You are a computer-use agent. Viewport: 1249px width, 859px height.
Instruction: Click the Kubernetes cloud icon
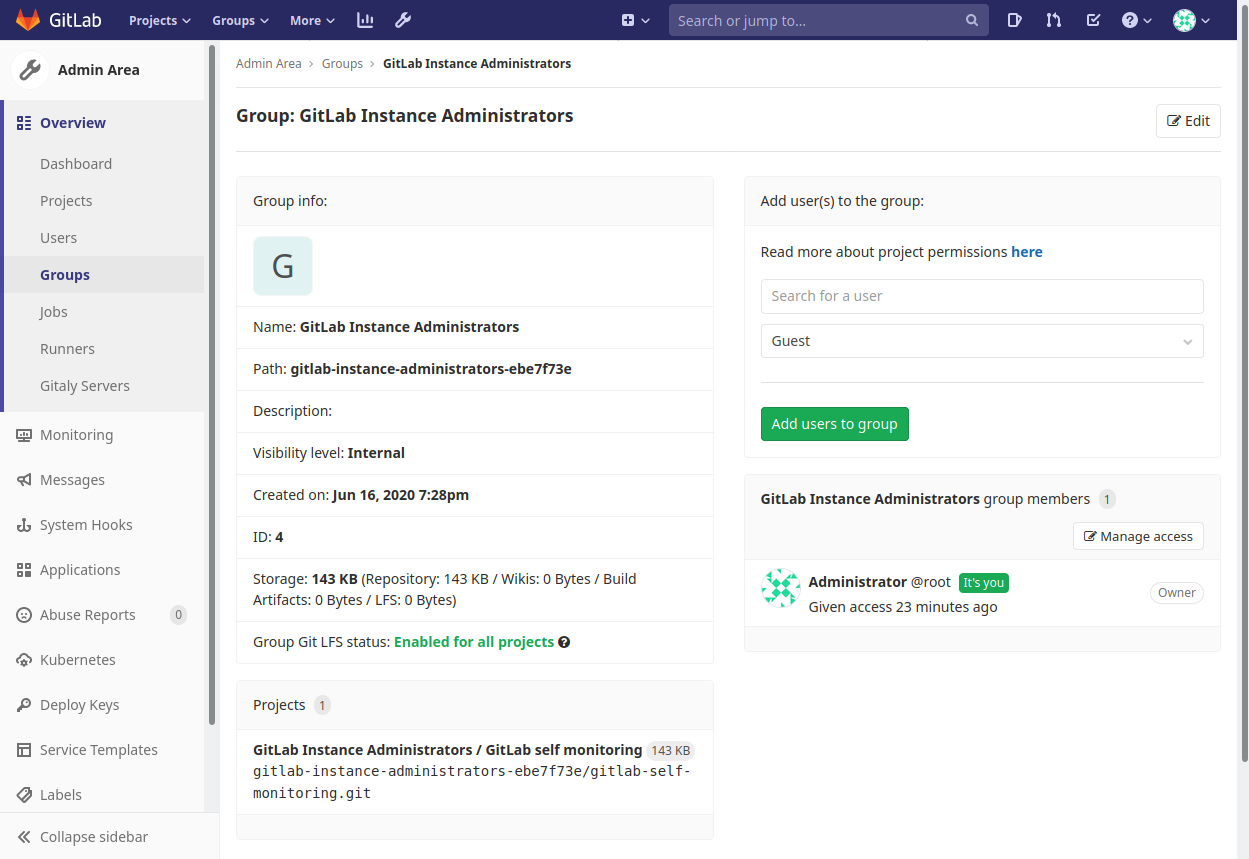pyautogui.click(x=24, y=660)
